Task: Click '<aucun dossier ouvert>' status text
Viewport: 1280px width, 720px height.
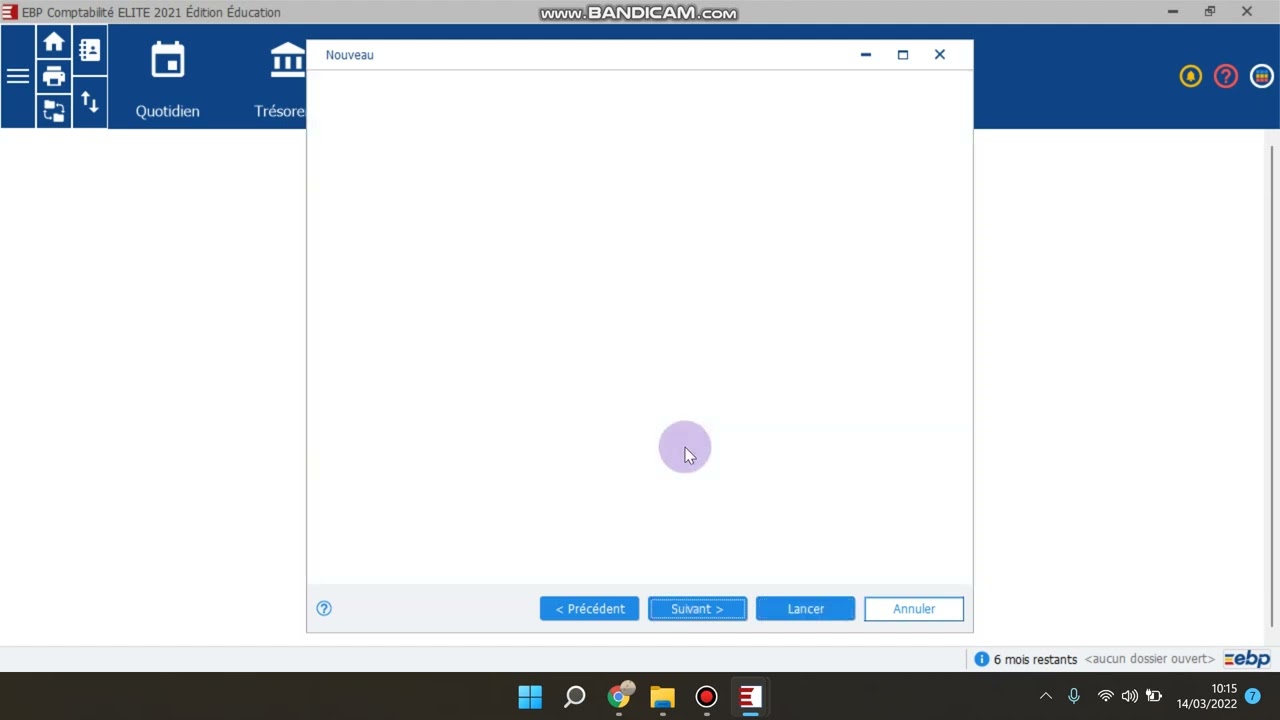Action: point(1150,659)
